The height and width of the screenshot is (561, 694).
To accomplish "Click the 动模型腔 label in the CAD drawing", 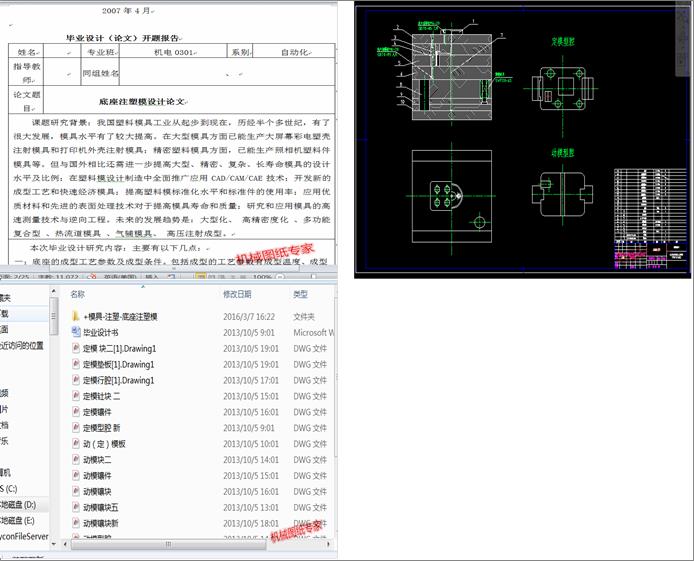I will click(x=563, y=153).
